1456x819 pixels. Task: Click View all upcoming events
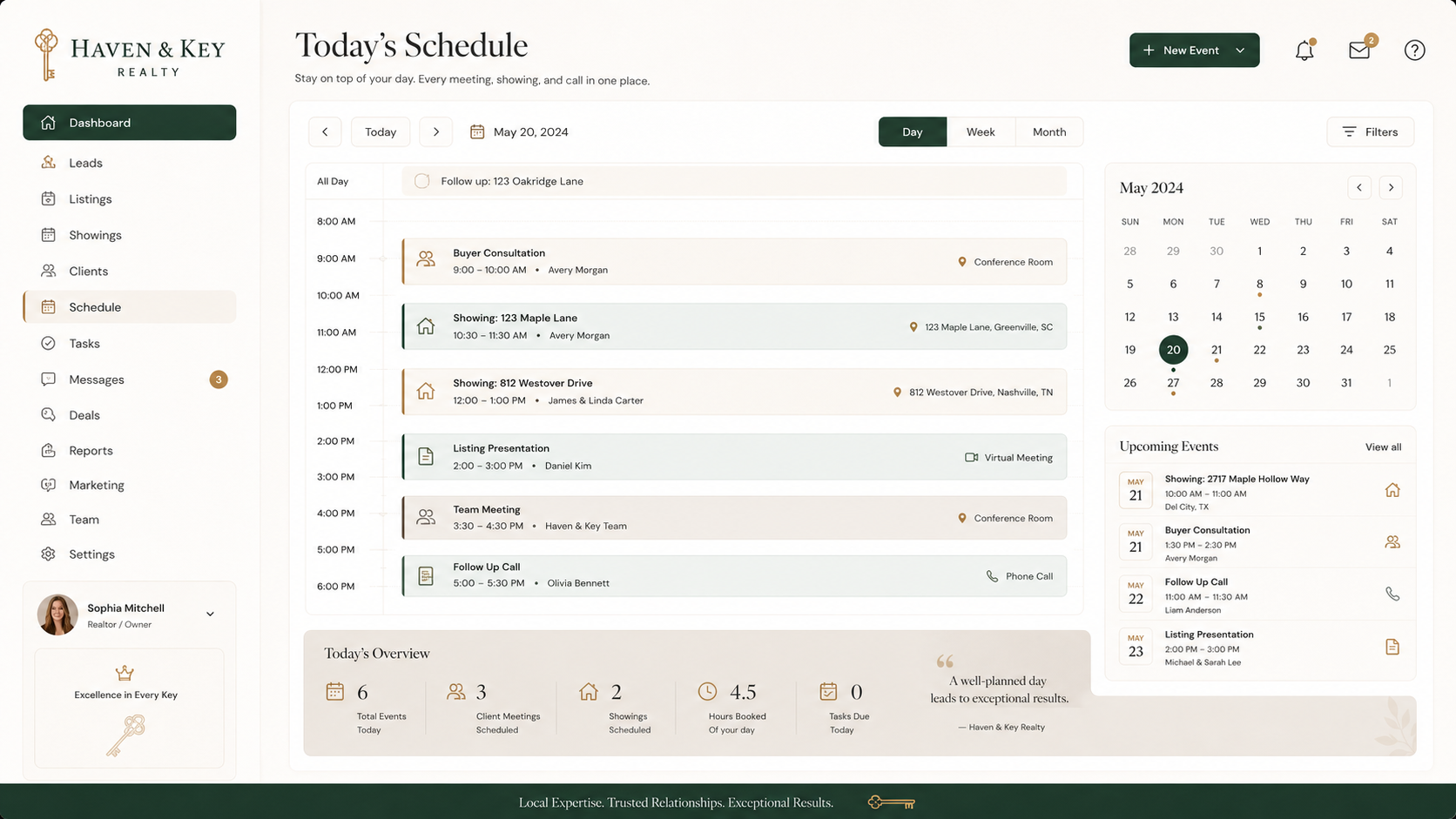click(x=1383, y=446)
